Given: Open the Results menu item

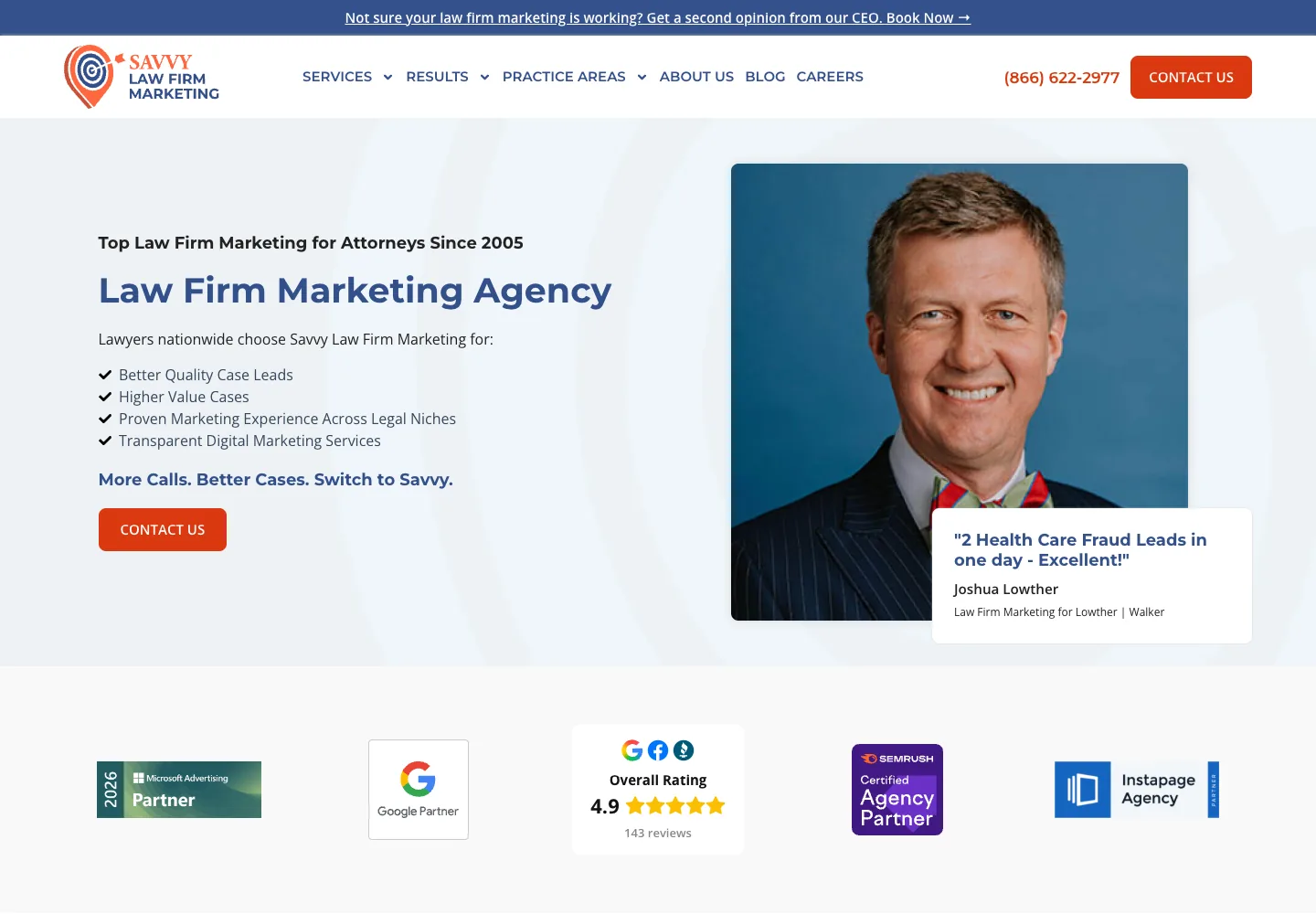Looking at the screenshot, I should (x=437, y=77).
